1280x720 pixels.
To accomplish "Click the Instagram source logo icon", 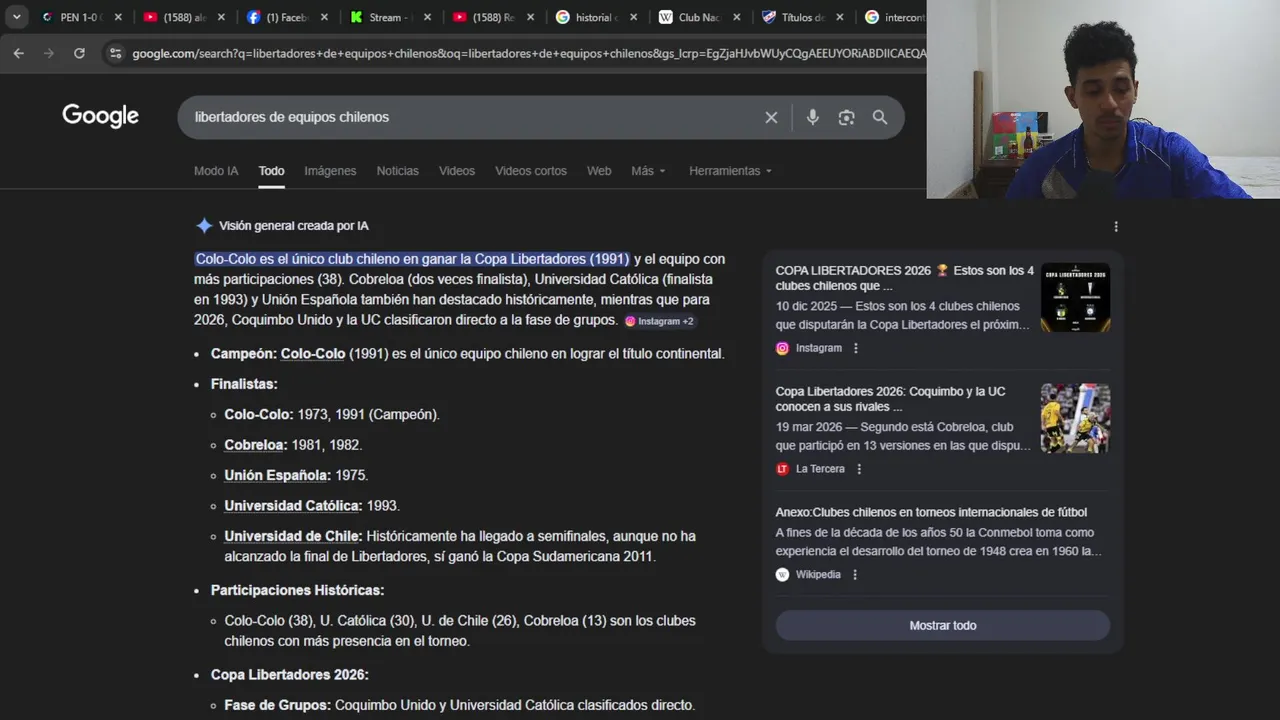I will click(x=783, y=348).
